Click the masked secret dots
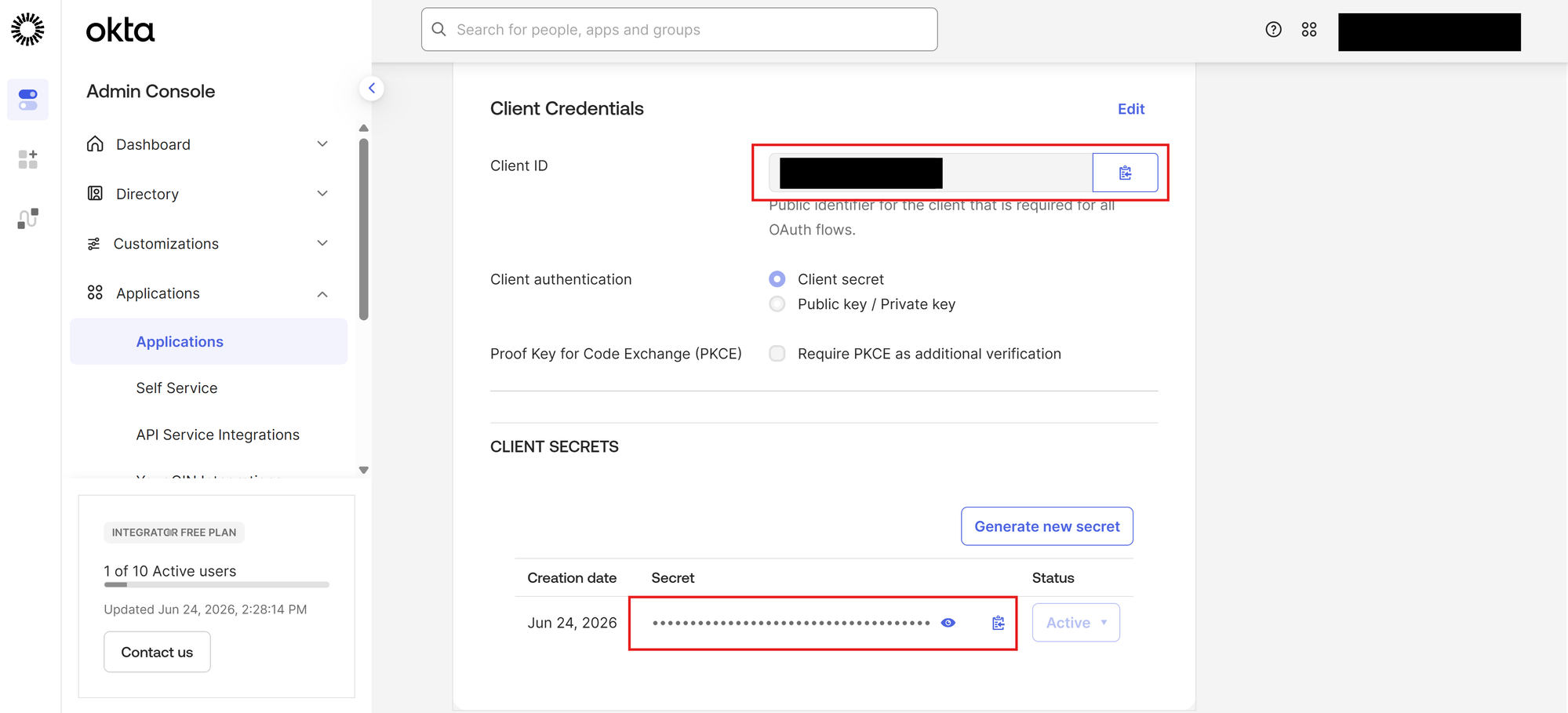 (791, 623)
